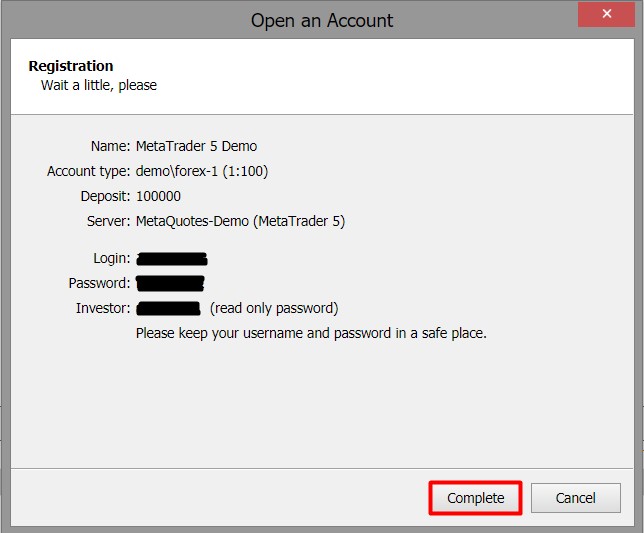Select the 'MetaTrader 5 Demo' name value
This screenshot has width=644, height=533.
coord(196,146)
